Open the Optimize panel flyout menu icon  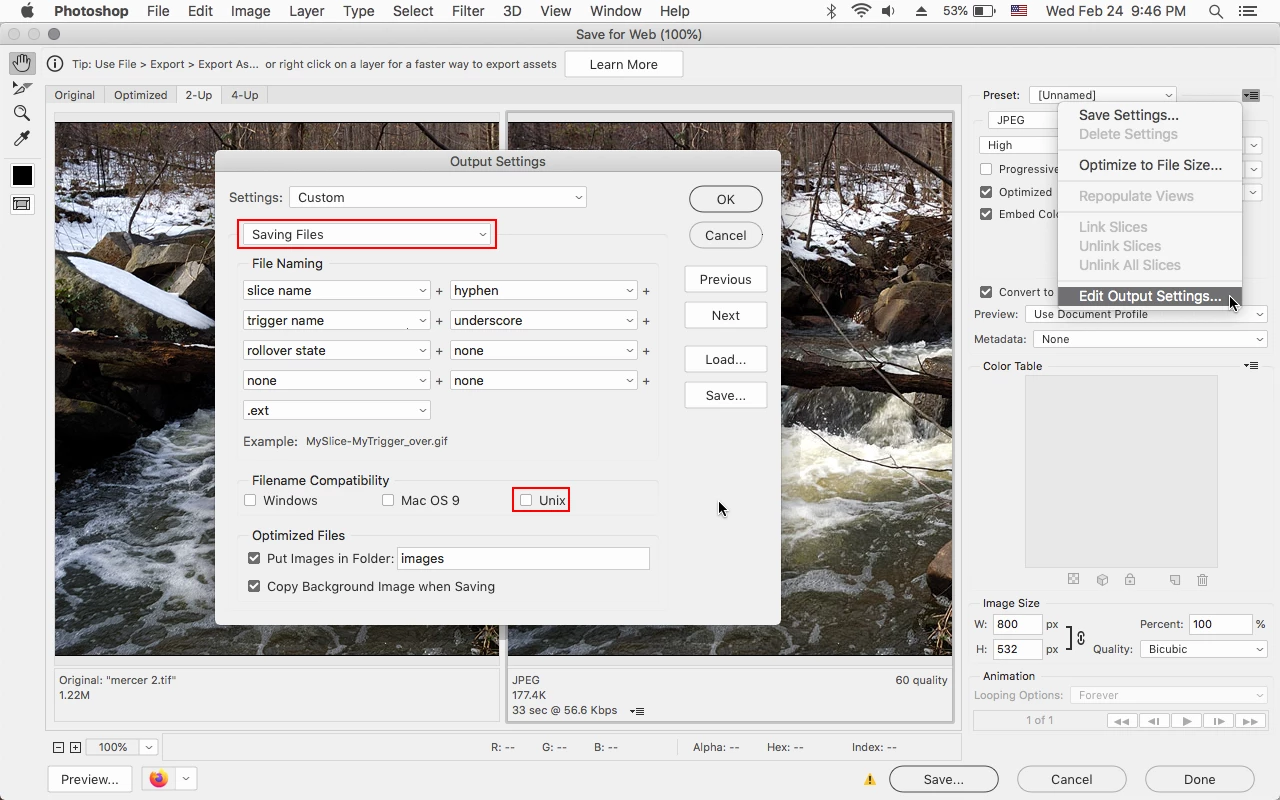coord(1251,95)
